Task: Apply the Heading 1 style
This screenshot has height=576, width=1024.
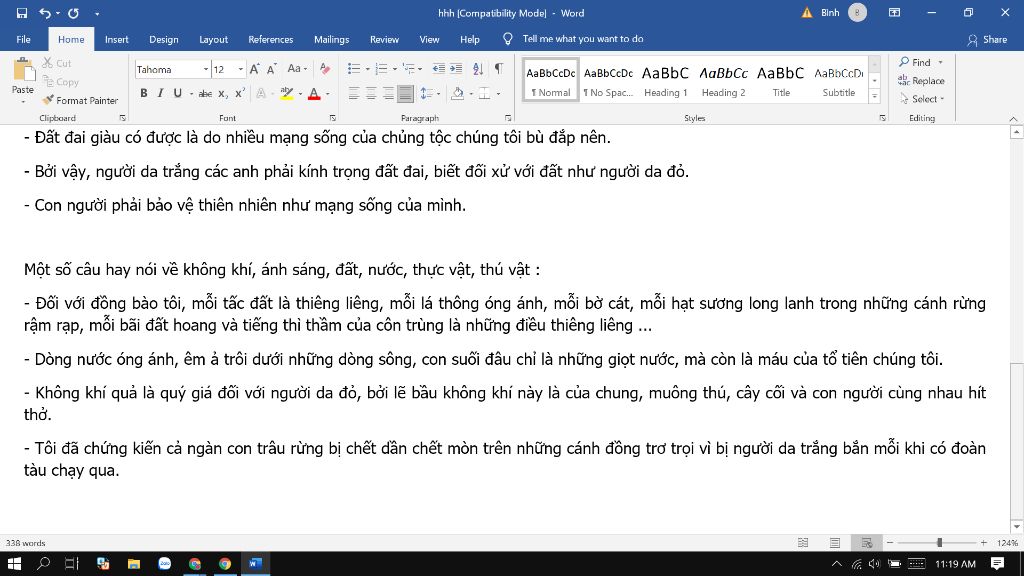Action: pos(665,80)
